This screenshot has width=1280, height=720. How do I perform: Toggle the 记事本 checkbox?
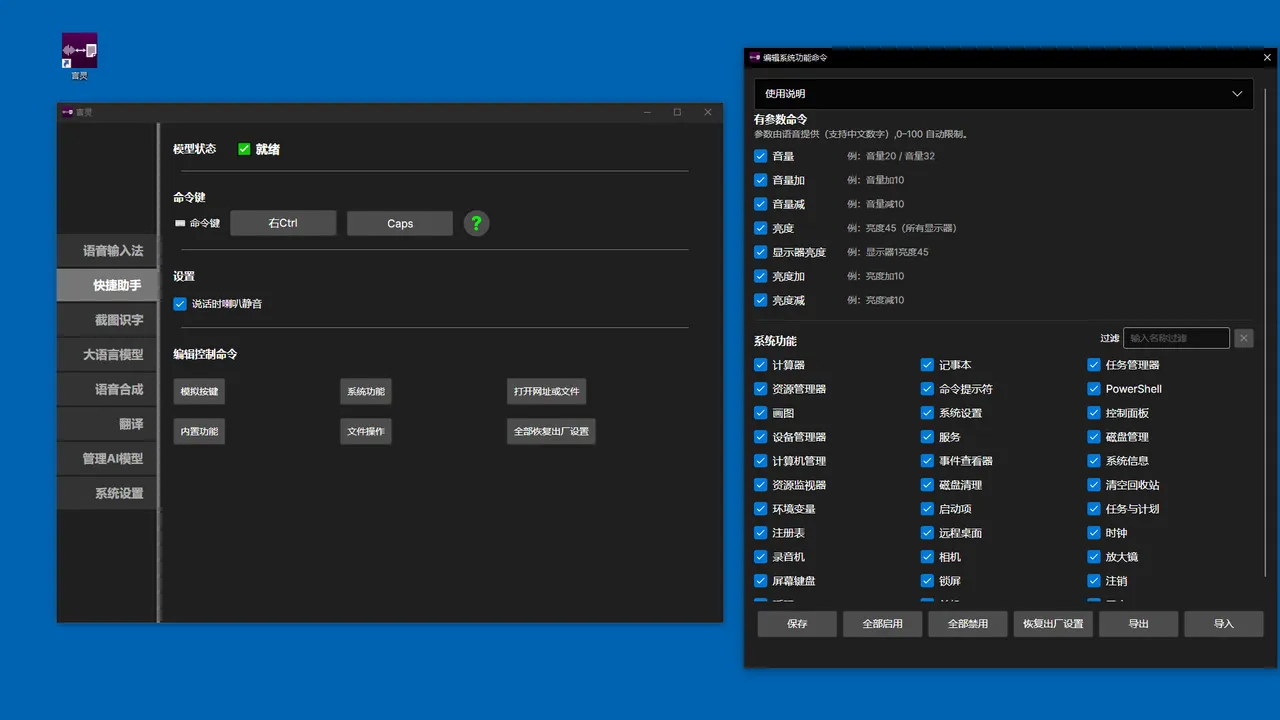927,365
